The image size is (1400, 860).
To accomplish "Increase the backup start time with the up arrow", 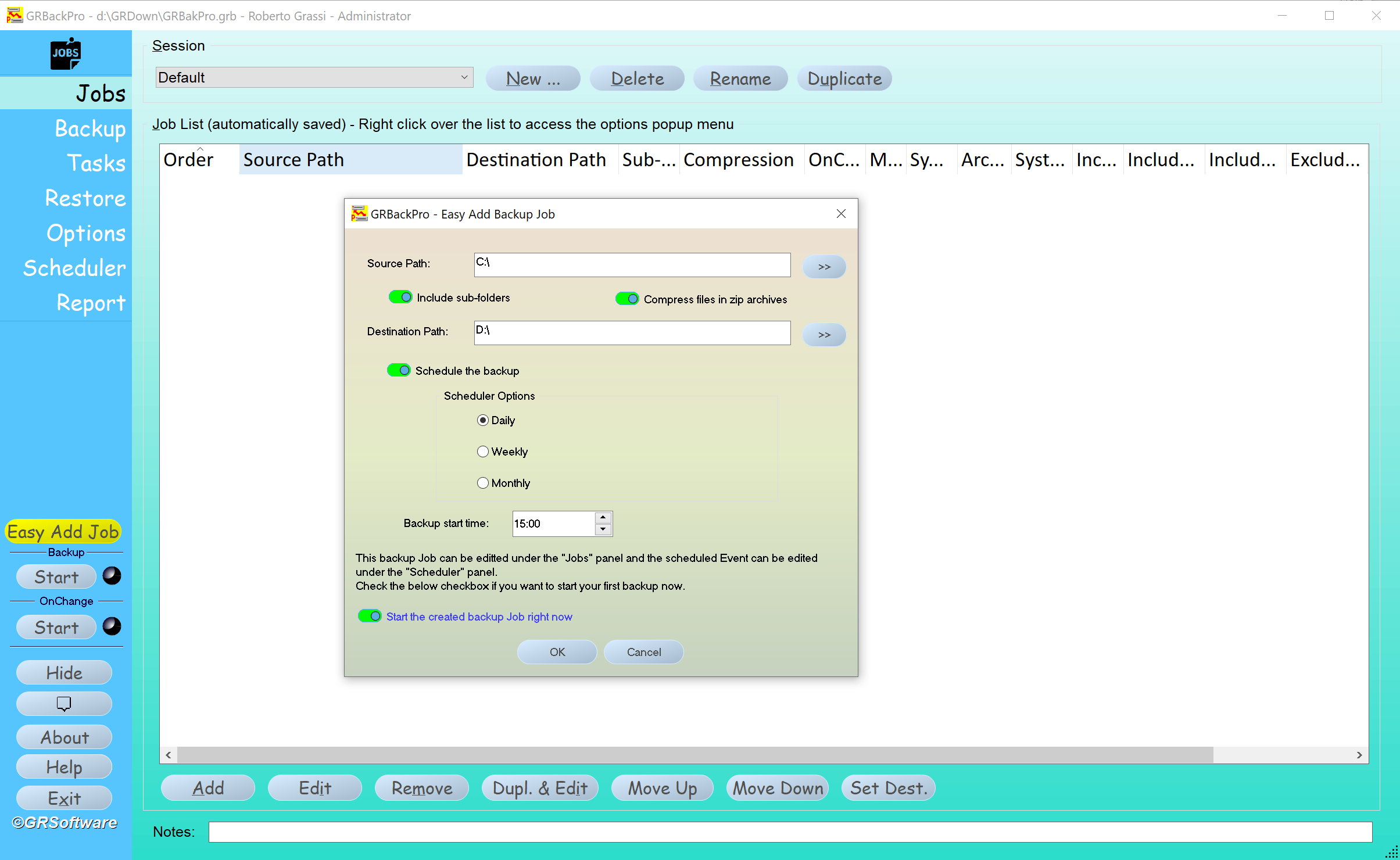I will click(x=603, y=518).
